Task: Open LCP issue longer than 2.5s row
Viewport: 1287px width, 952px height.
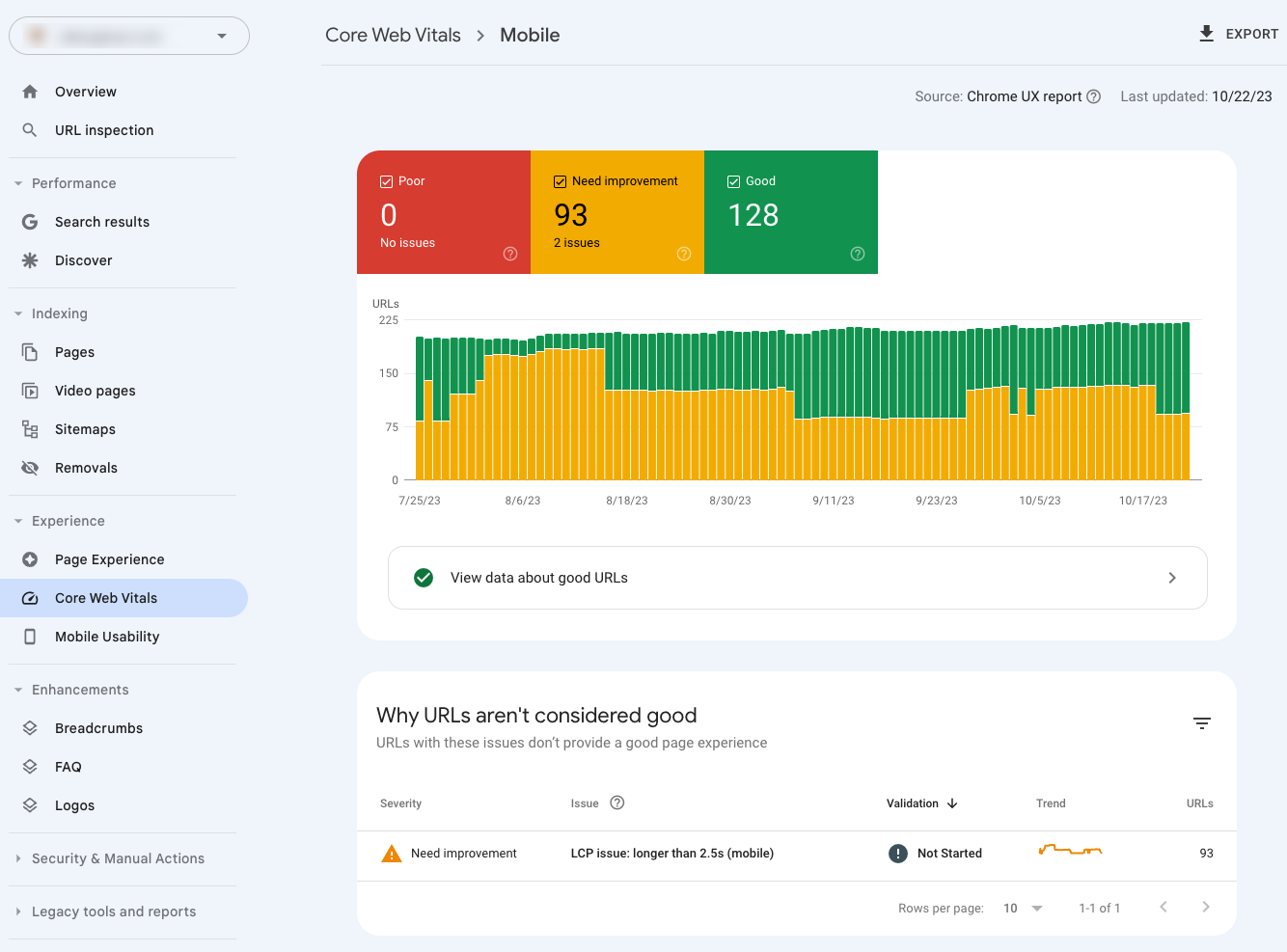Action: 797,856
